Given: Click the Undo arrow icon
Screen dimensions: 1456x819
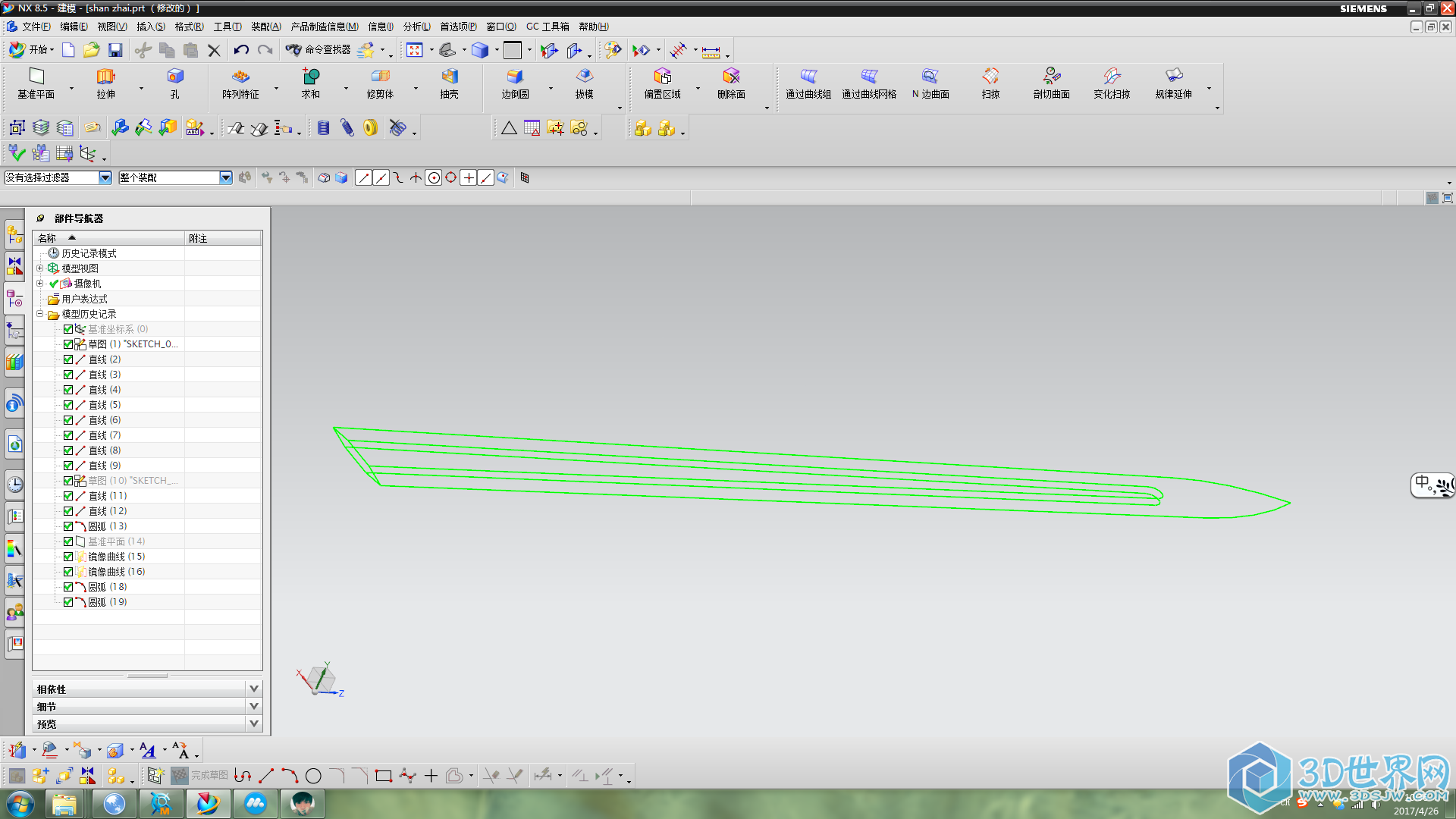Looking at the screenshot, I should pyautogui.click(x=241, y=50).
